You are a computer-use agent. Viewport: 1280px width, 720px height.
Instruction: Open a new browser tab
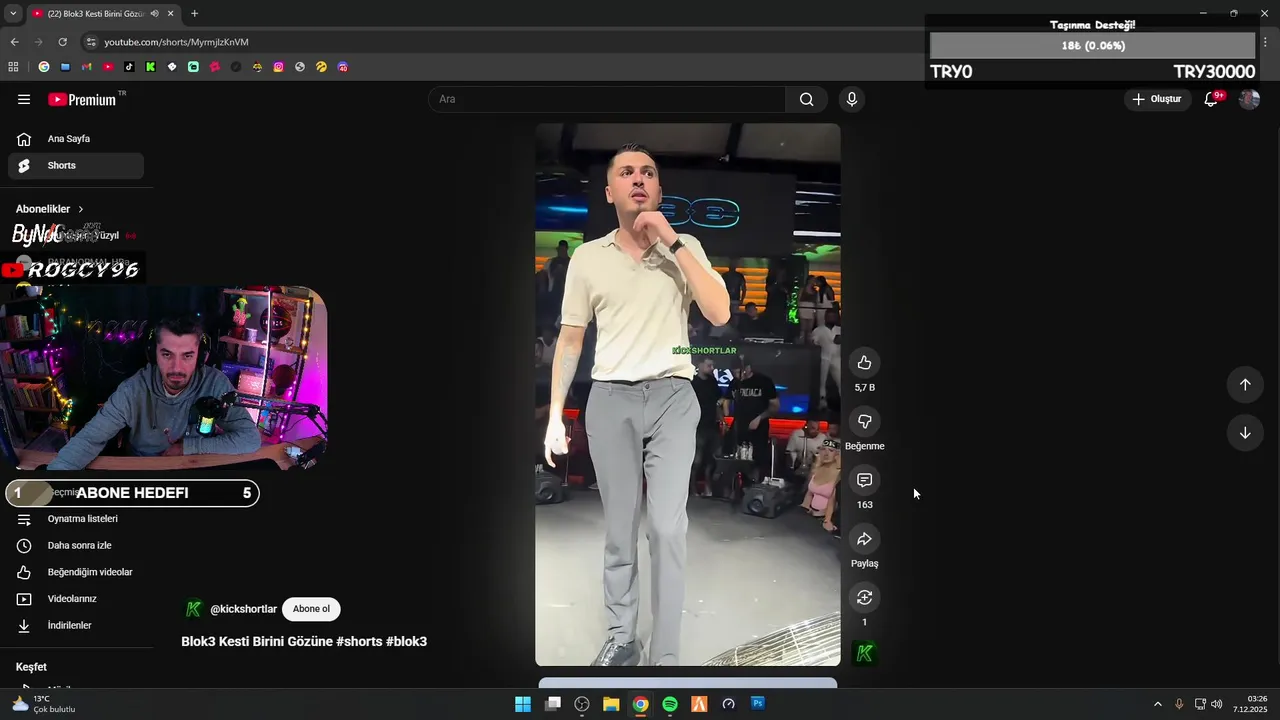[194, 14]
